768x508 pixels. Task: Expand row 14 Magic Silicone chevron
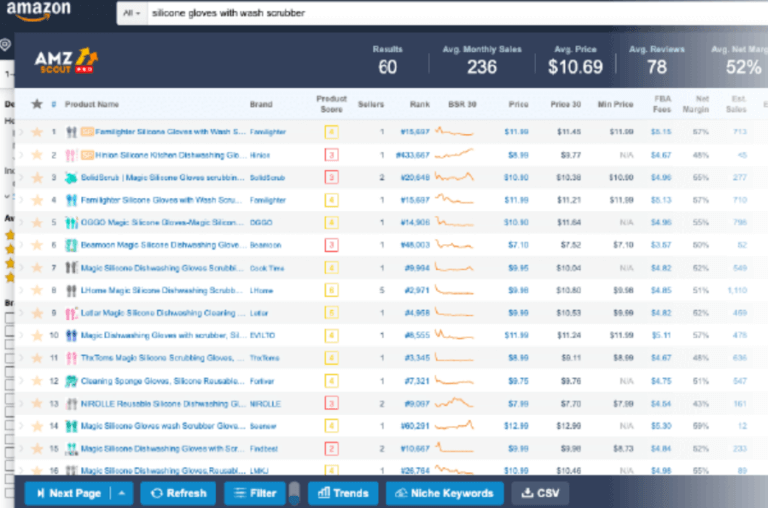21,426
